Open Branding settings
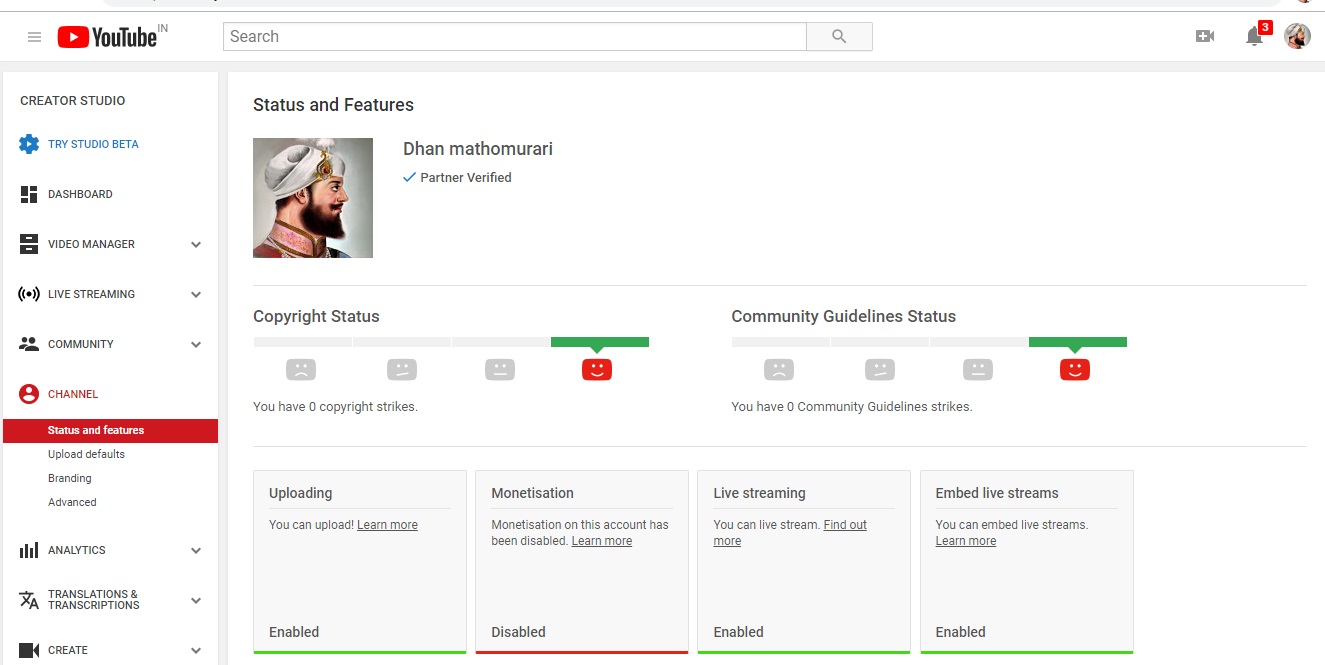 (x=69, y=478)
